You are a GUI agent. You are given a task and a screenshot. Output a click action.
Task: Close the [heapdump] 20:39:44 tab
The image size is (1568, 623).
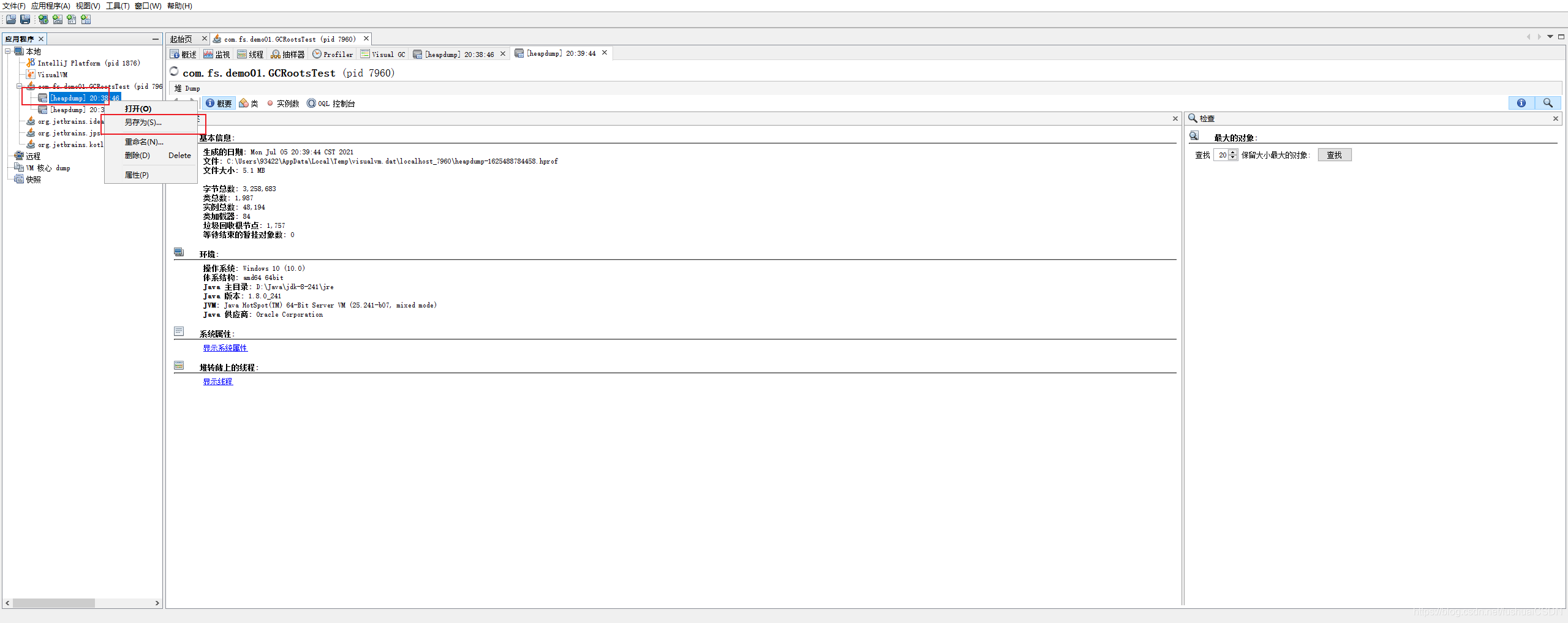click(x=605, y=53)
